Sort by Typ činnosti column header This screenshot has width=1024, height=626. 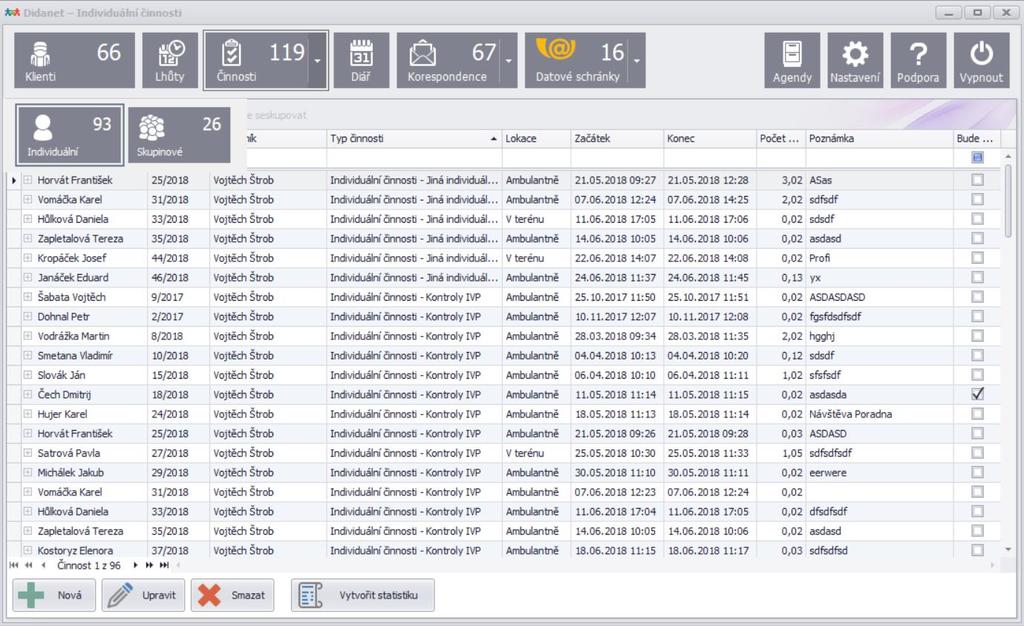(x=414, y=138)
